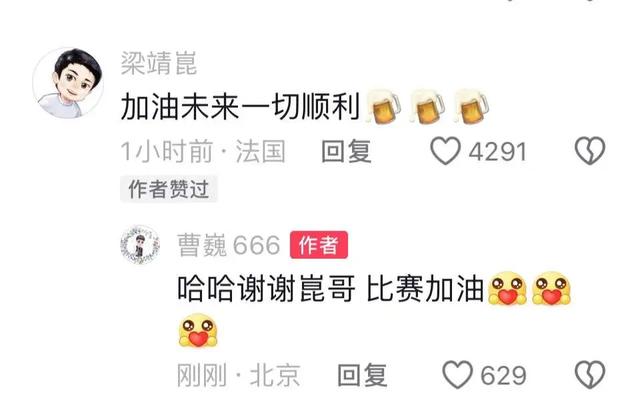This screenshot has width=640, height=406.
Task: Open 梁靖崑's cartoon avatar profile
Action: 68,82
